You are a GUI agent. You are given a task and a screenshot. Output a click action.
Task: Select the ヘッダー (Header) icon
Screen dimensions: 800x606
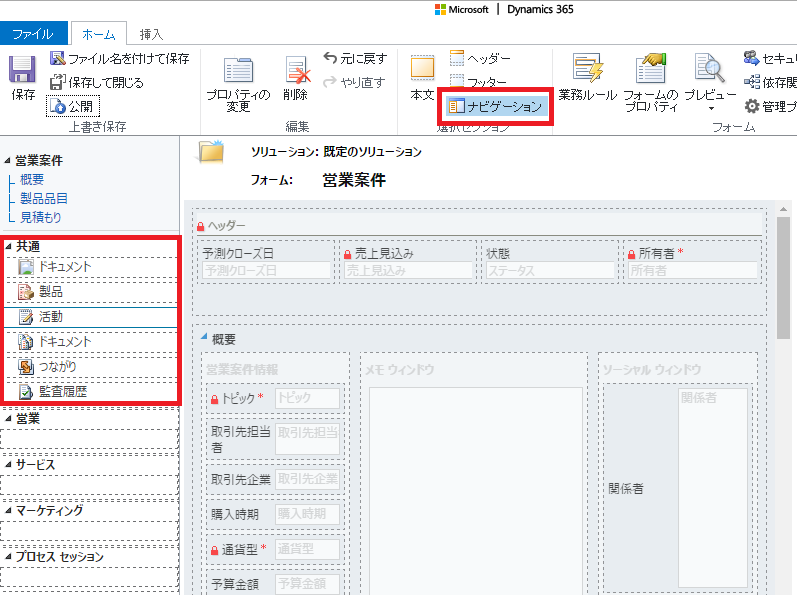pyautogui.click(x=456, y=60)
